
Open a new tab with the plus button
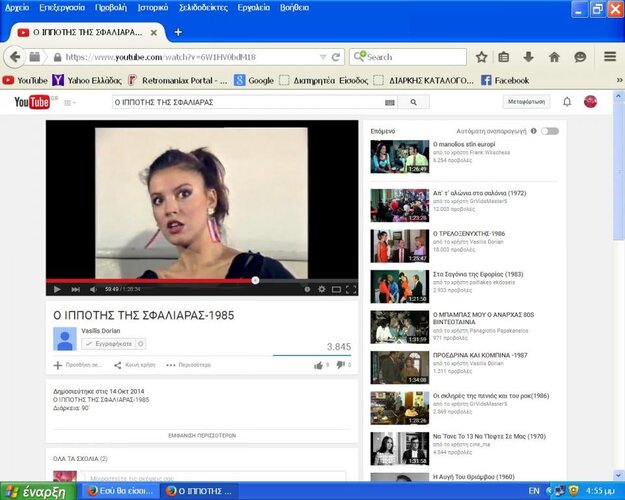[x=178, y=32]
